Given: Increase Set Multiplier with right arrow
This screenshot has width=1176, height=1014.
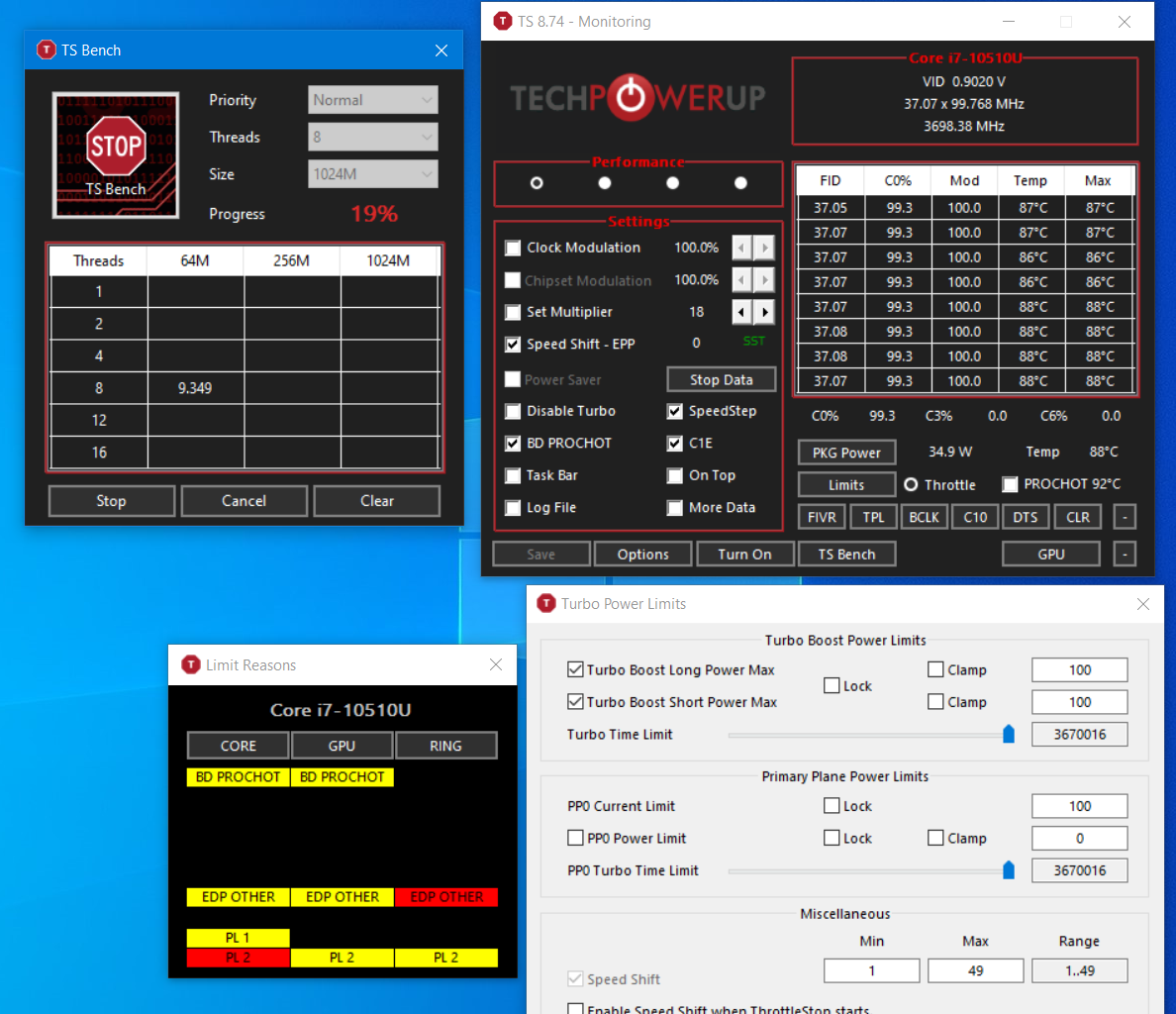Looking at the screenshot, I should (764, 313).
